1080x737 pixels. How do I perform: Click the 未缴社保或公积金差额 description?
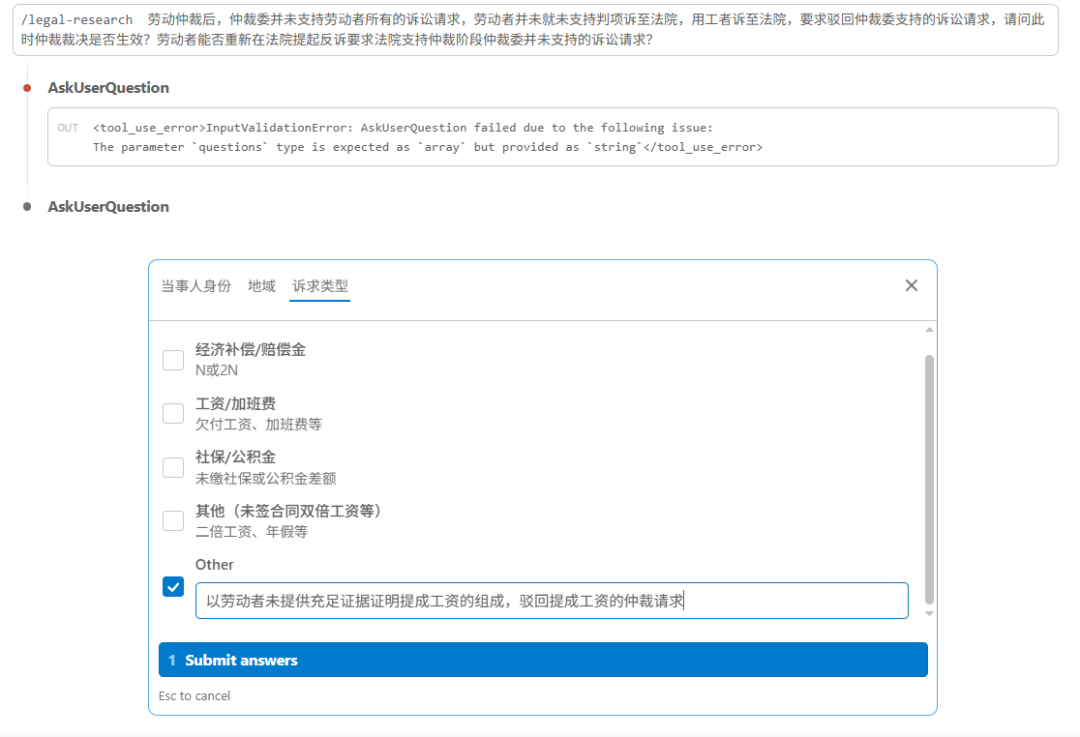point(265,478)
